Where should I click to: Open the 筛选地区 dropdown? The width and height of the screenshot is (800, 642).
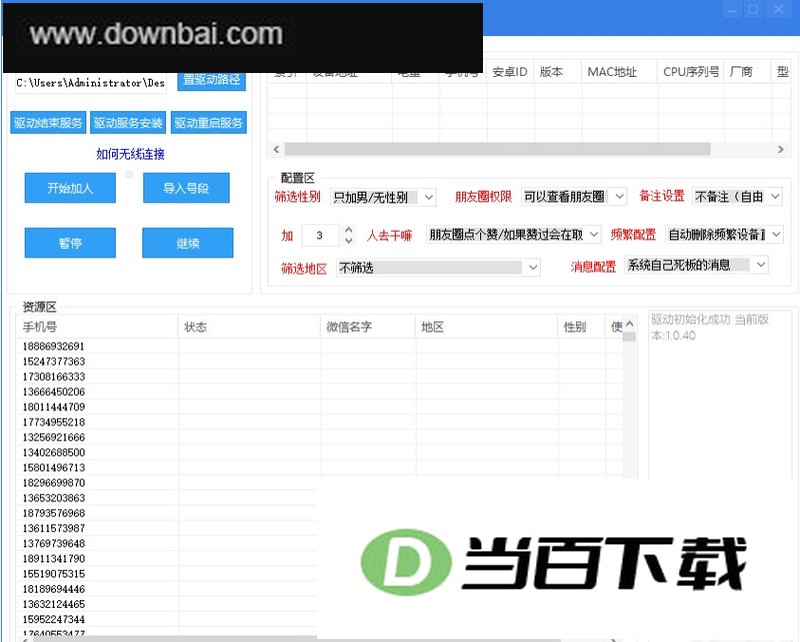point(438,267)
